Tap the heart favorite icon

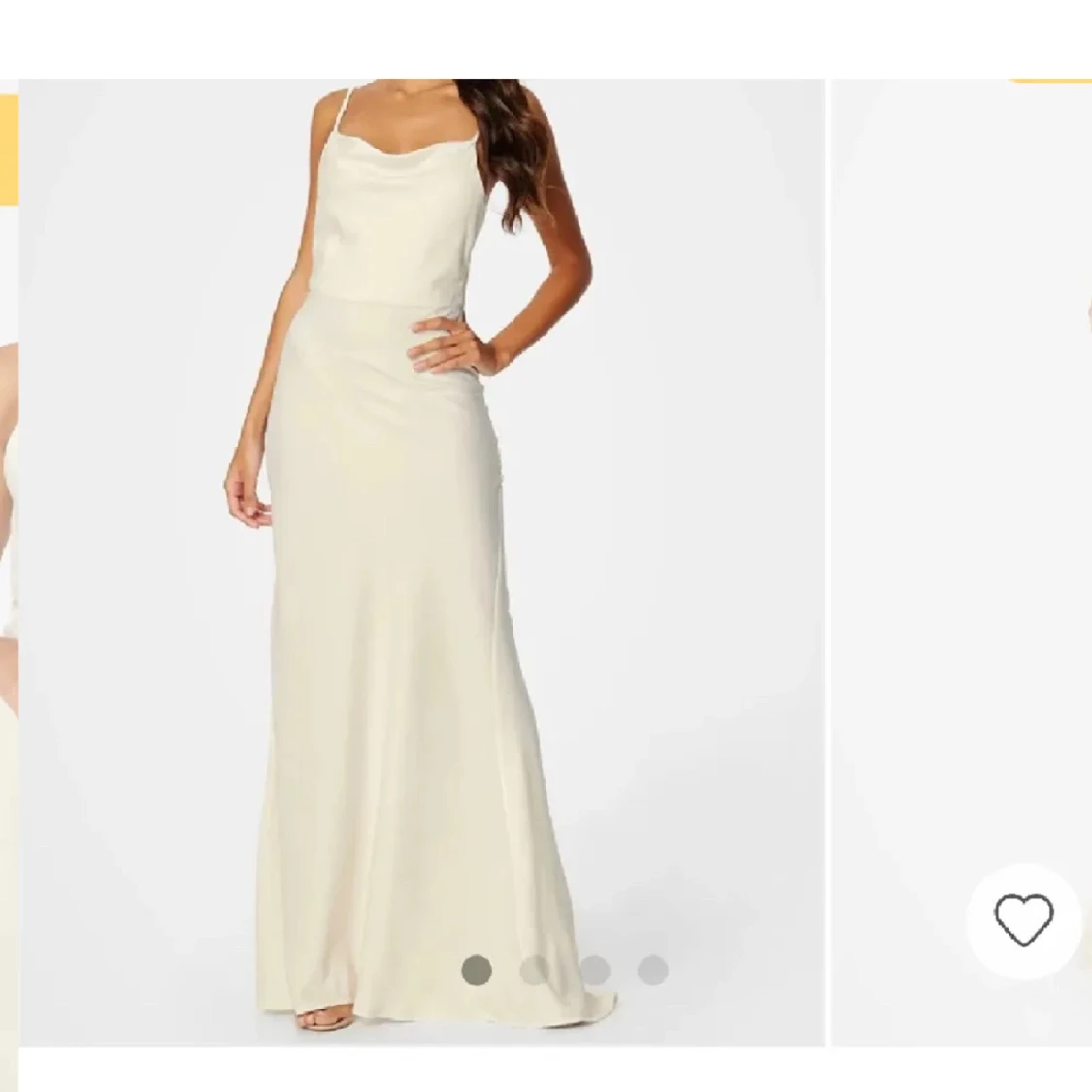click(x=1023, y=920)
